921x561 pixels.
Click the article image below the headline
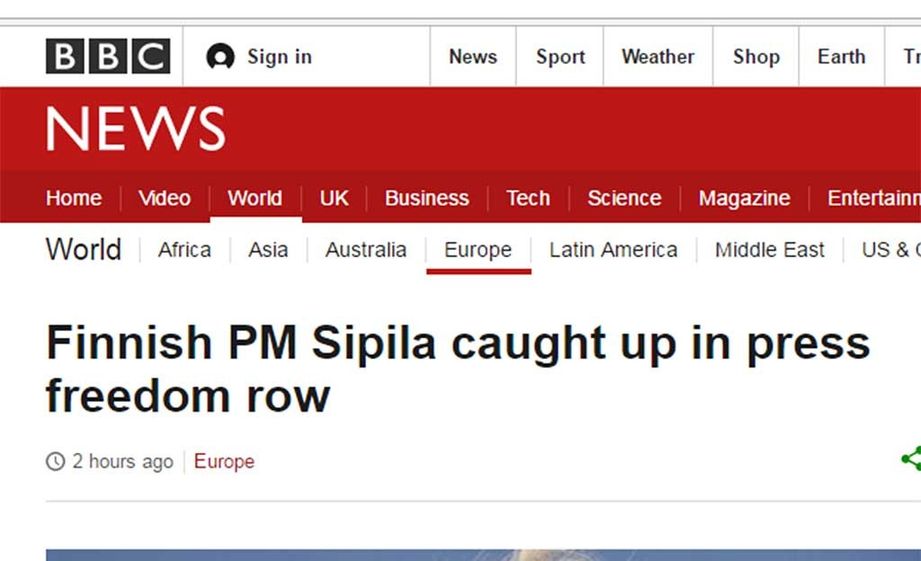pyautogui.click(x=480, y=554)
